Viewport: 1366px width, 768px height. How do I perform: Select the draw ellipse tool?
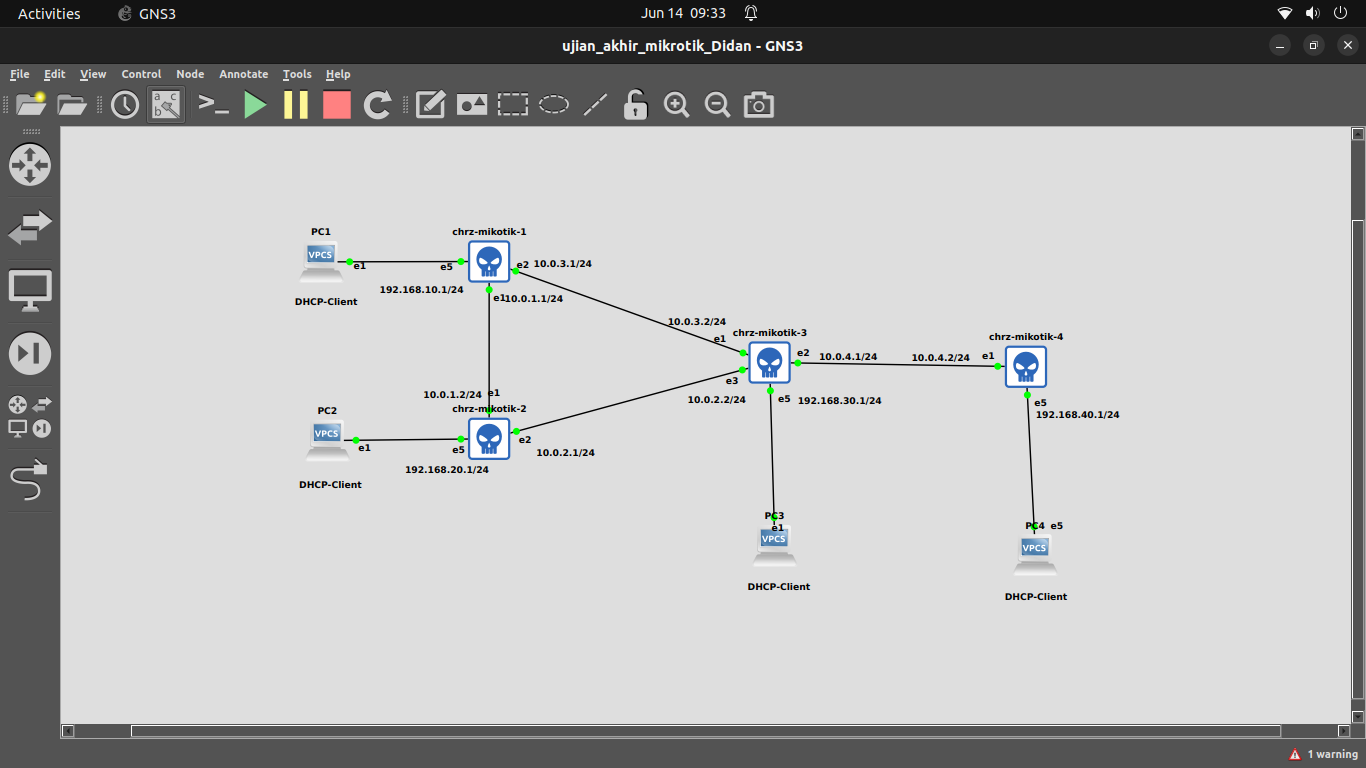click(554, 104)
